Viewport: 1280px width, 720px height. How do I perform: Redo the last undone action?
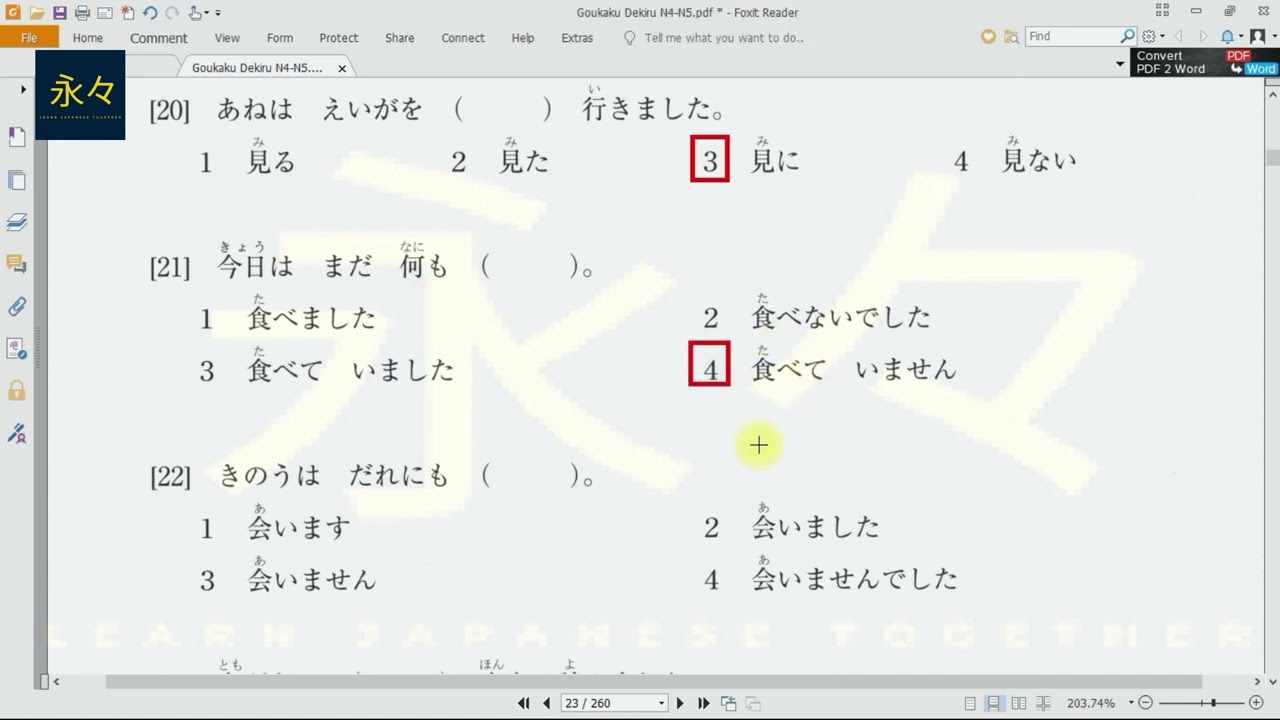[172, 13]
